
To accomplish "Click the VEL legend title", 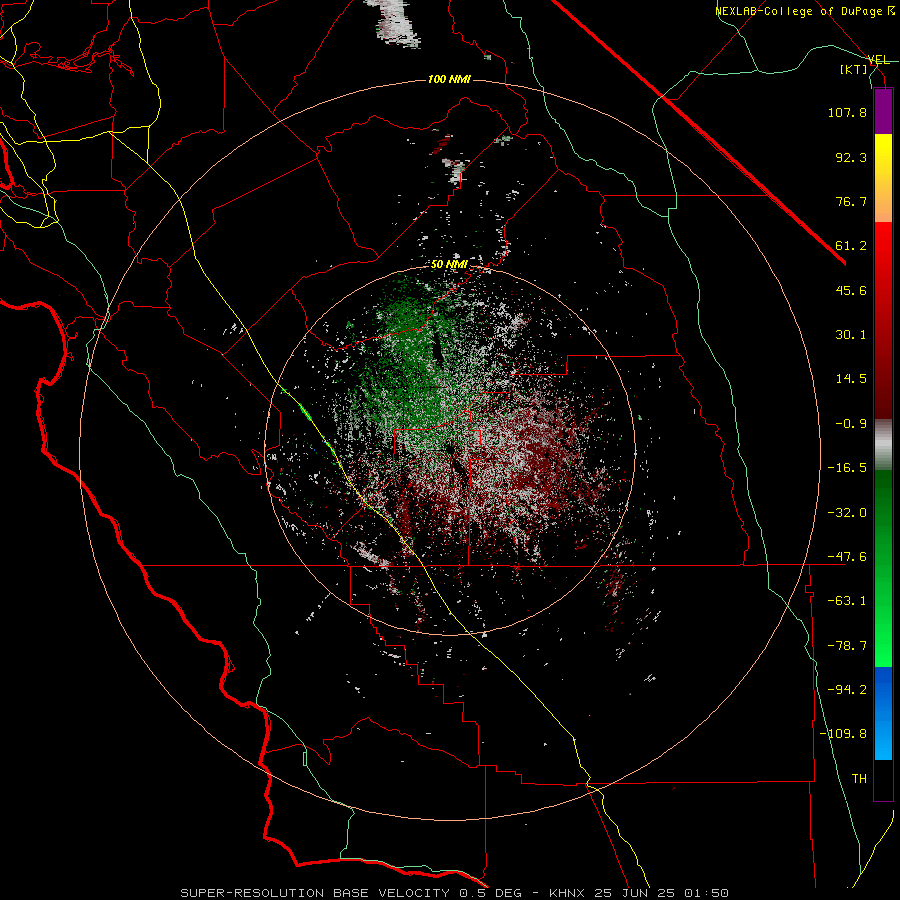I will click(x=878, y=60).
